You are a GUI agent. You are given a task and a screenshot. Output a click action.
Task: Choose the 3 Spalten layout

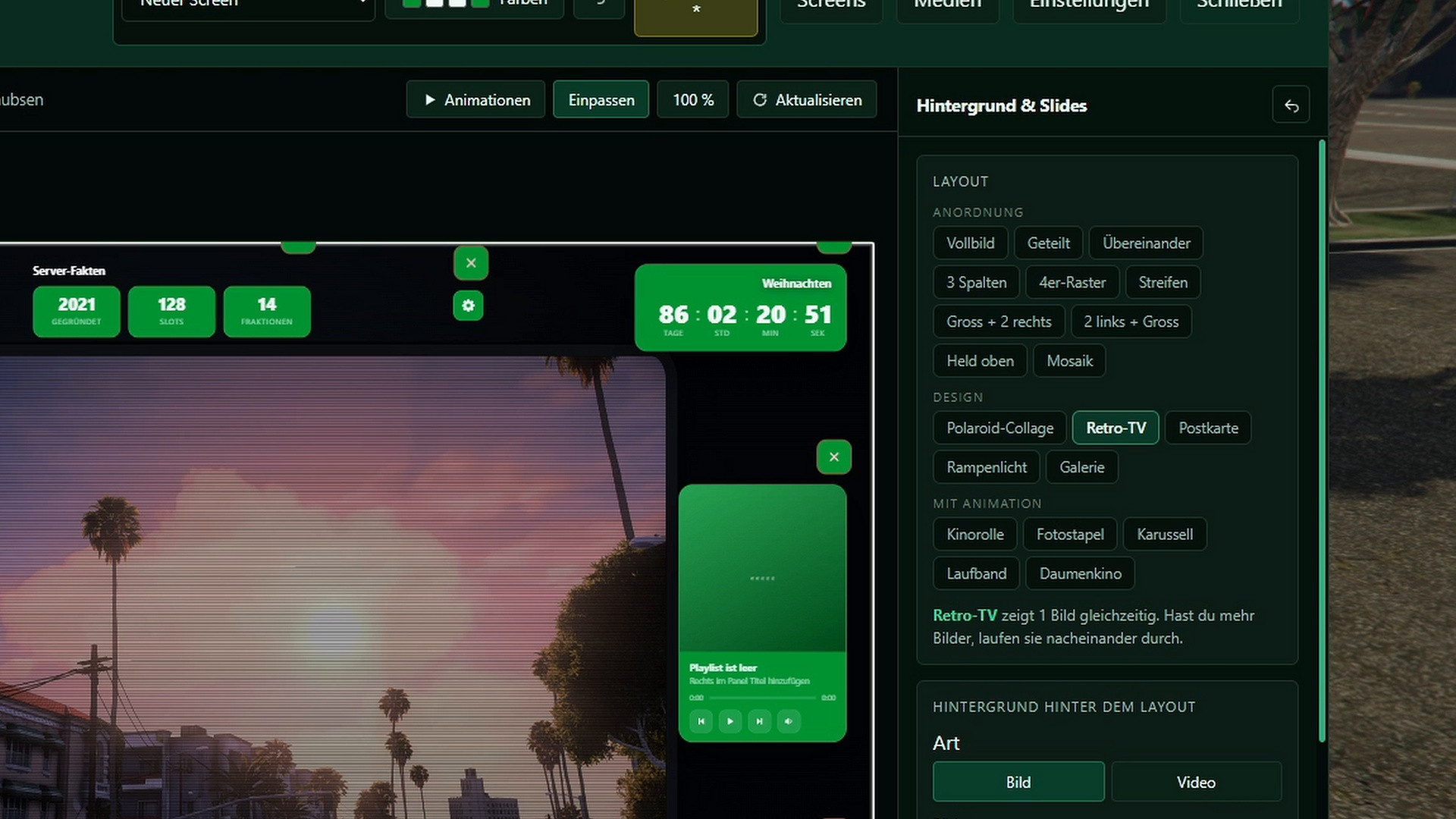point(977,283)
